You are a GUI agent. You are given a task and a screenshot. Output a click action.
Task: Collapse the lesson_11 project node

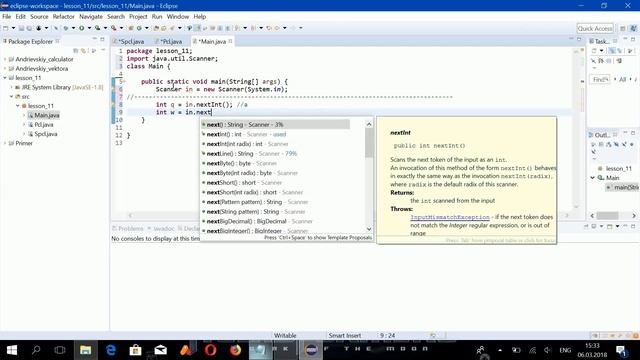(5, 78)
